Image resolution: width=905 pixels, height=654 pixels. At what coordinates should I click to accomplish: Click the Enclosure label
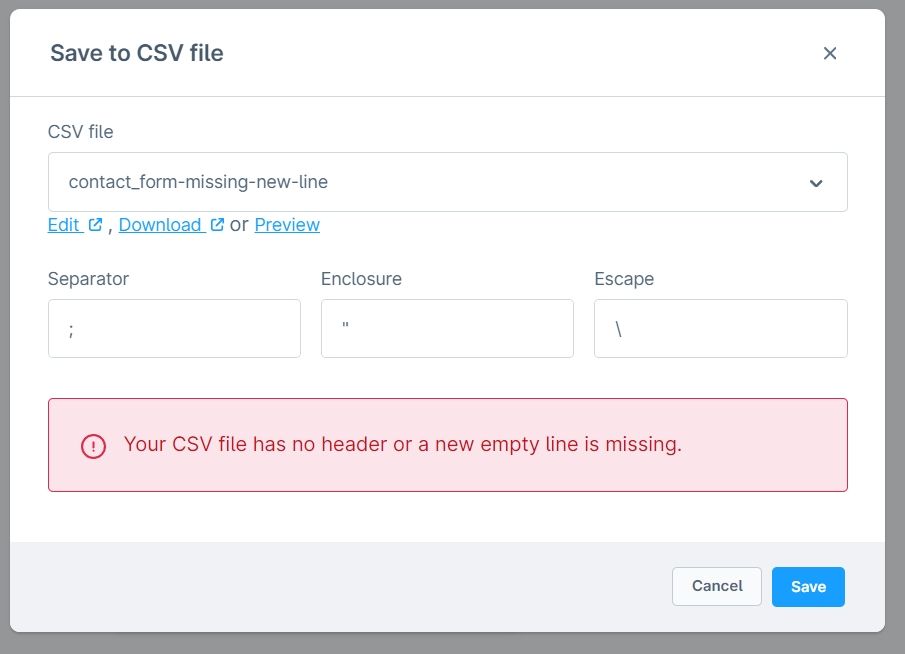361,279
